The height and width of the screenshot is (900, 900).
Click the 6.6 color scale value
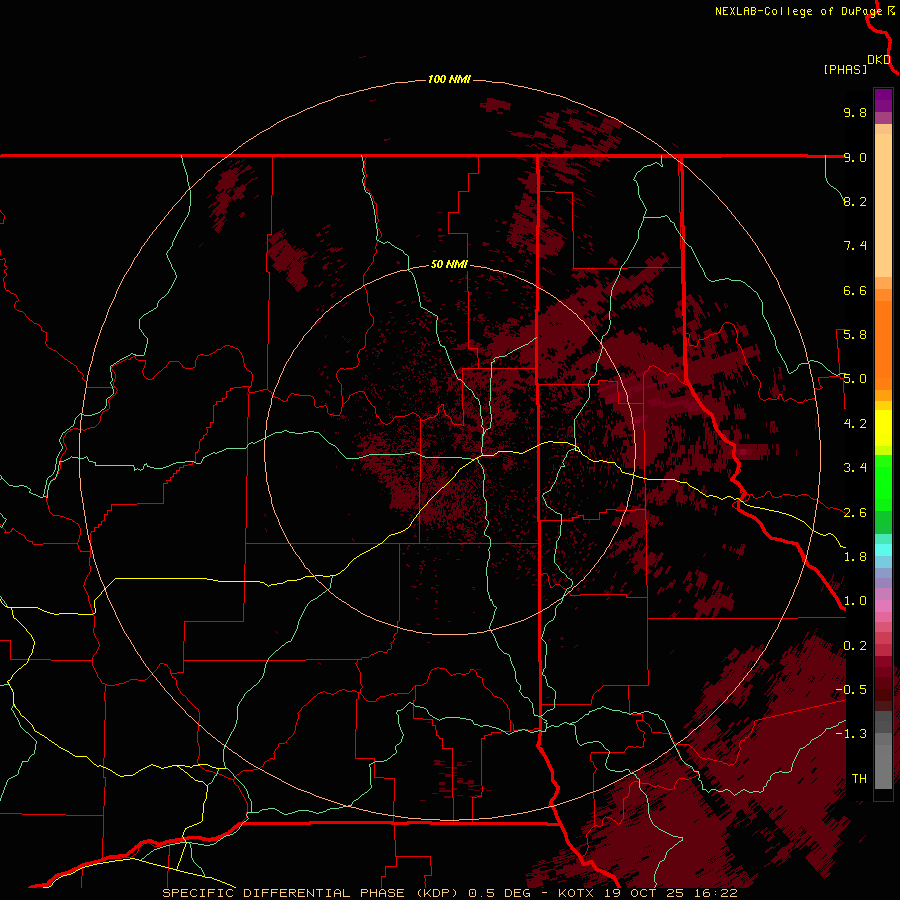coord(855,290)
